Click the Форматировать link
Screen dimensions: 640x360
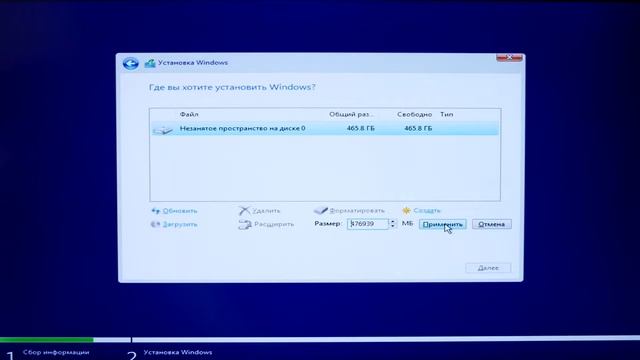[357, 211]
